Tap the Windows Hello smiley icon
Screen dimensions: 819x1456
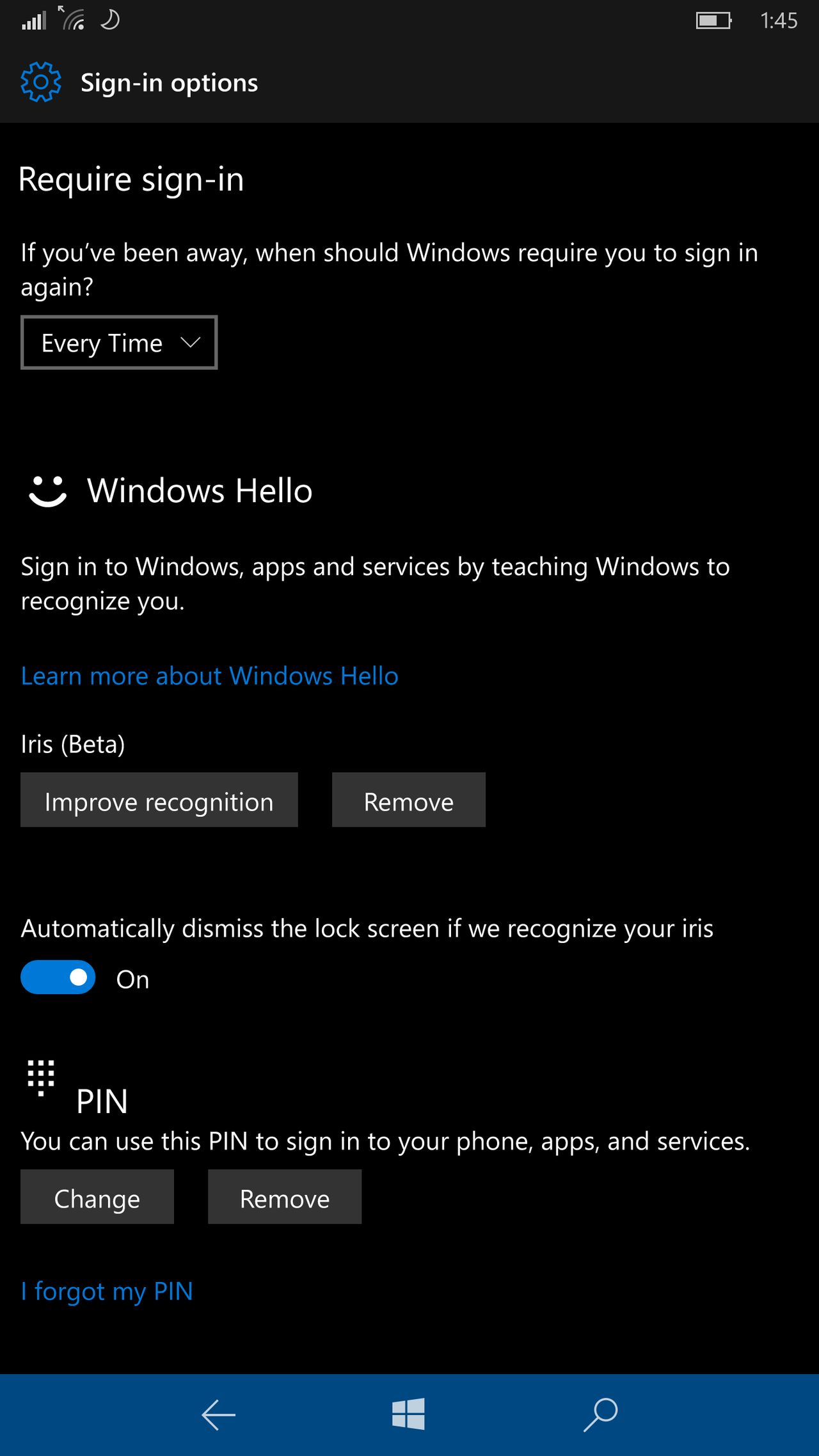click(x=47, y=491)
